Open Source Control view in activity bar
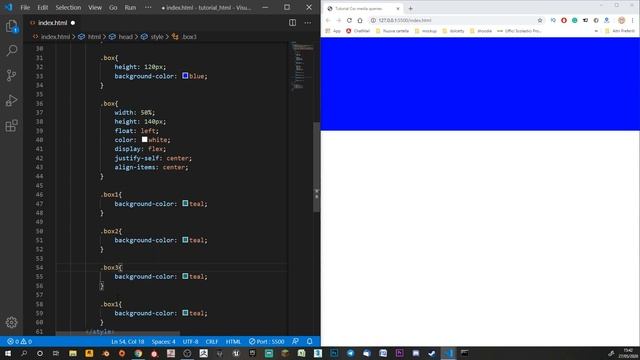The image size is (640, 360). click(11, 76)
